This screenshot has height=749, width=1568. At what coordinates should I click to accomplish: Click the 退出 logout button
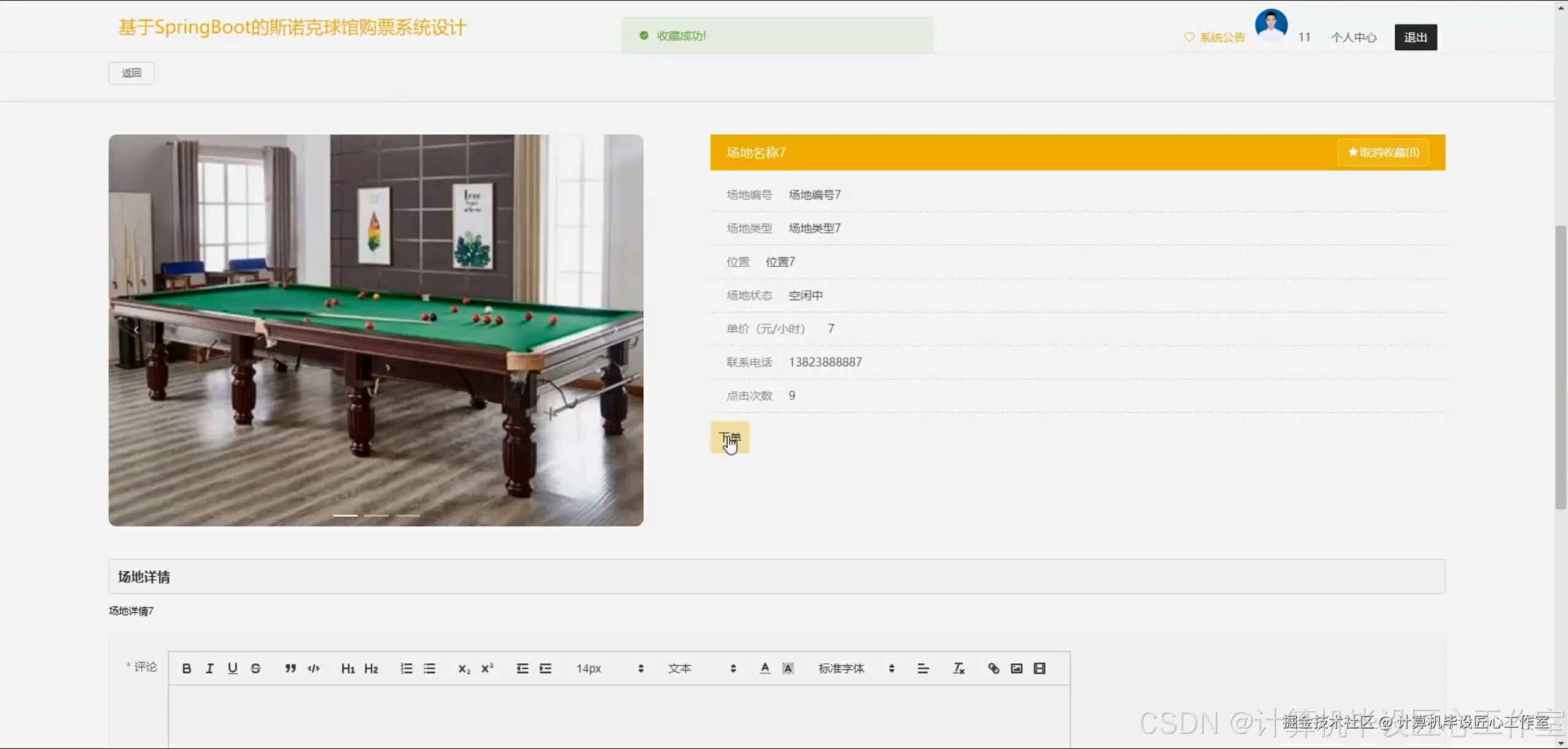[1415, 37]
